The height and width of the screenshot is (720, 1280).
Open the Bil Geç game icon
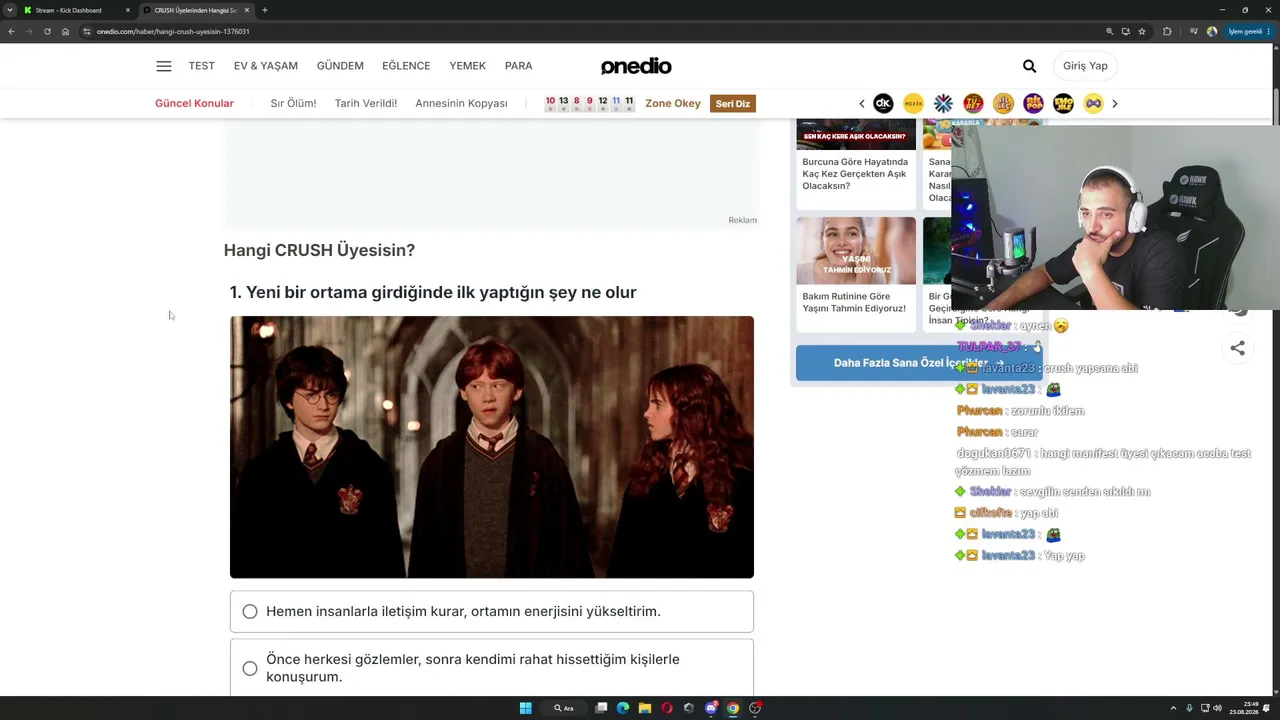(1003, 103)
